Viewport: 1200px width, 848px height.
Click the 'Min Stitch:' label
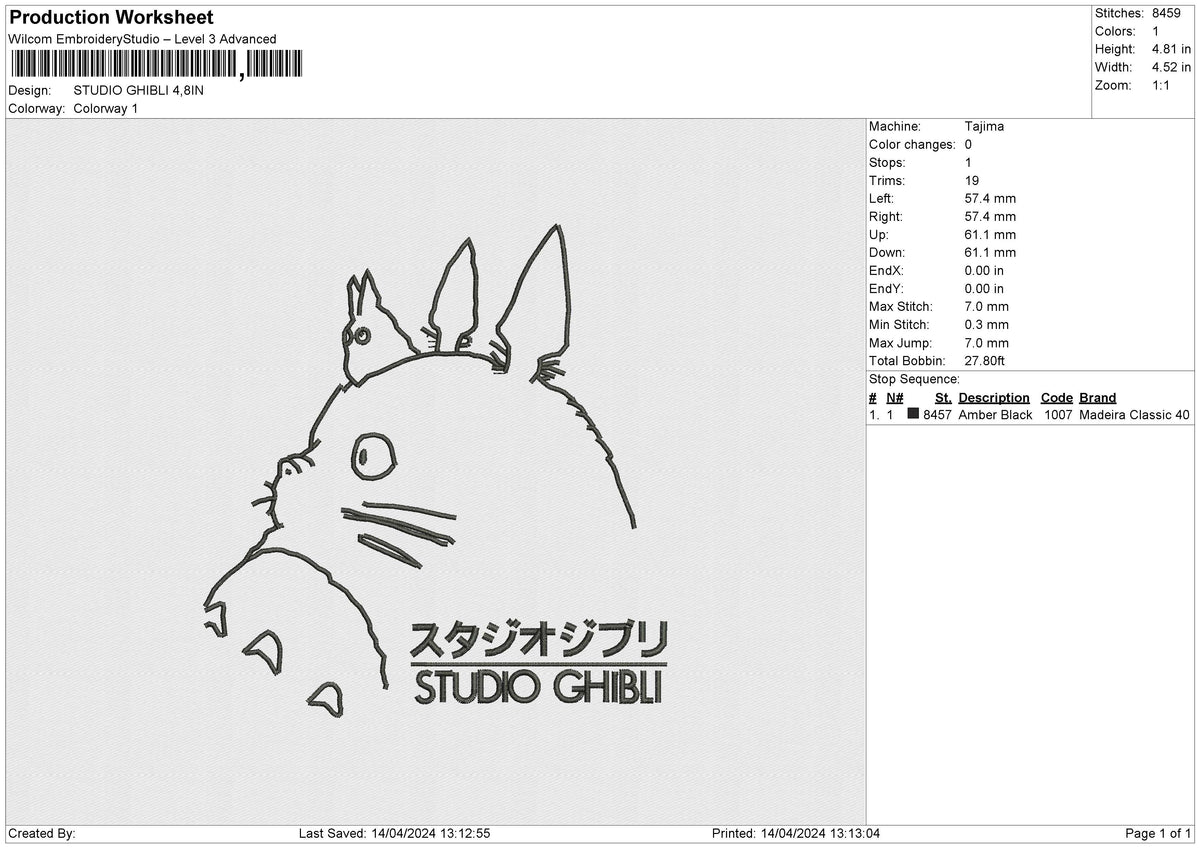coord(899,324)
